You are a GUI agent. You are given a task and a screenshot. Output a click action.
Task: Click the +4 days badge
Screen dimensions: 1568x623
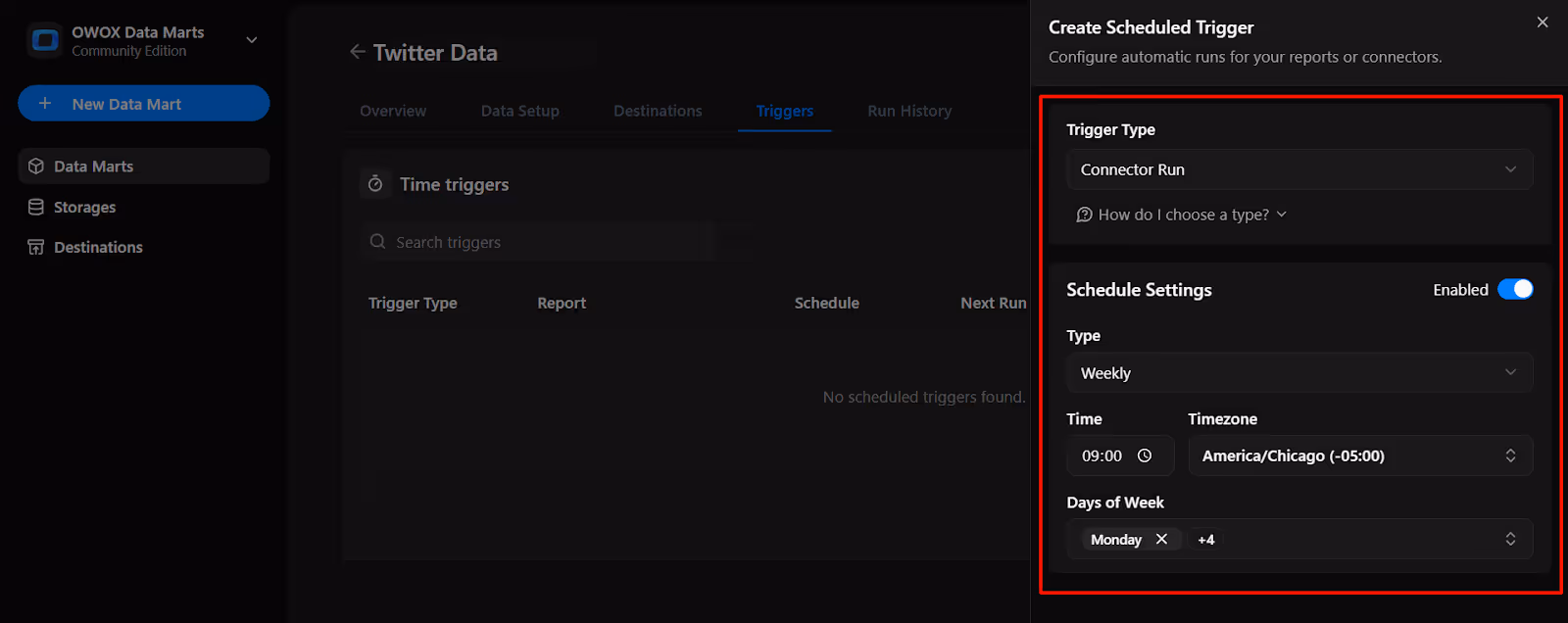pos(1205,540)
